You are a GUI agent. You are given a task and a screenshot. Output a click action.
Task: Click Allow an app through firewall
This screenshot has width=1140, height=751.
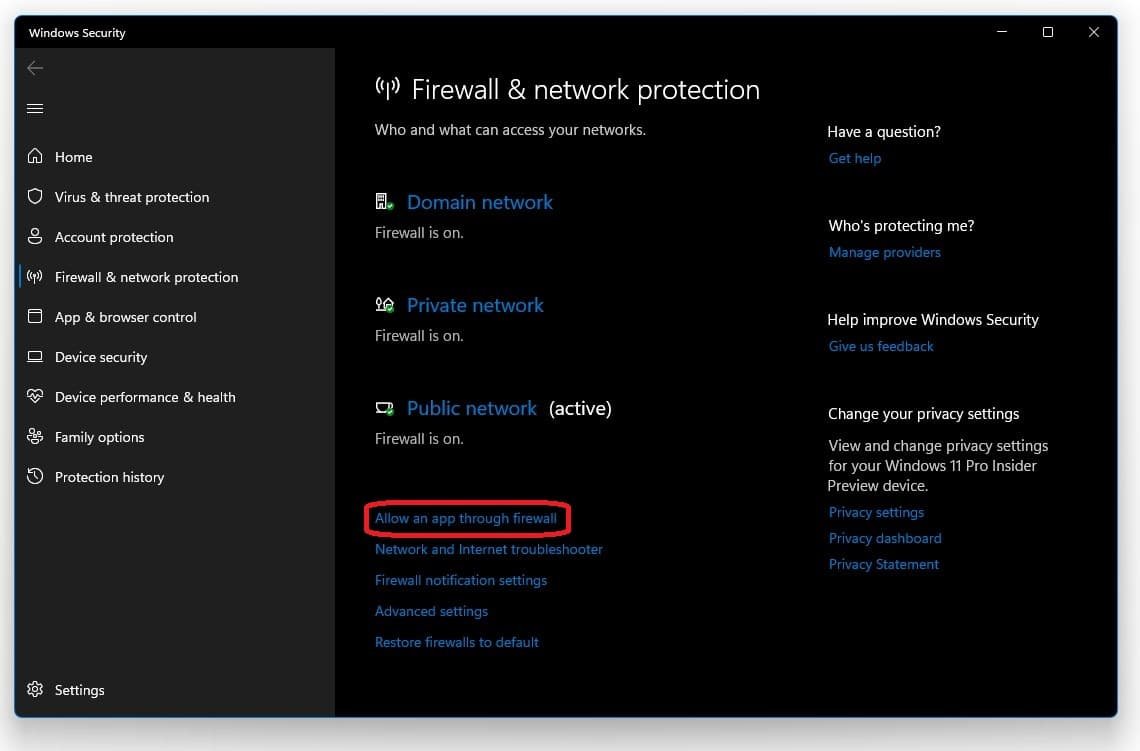tap(466, 518)
